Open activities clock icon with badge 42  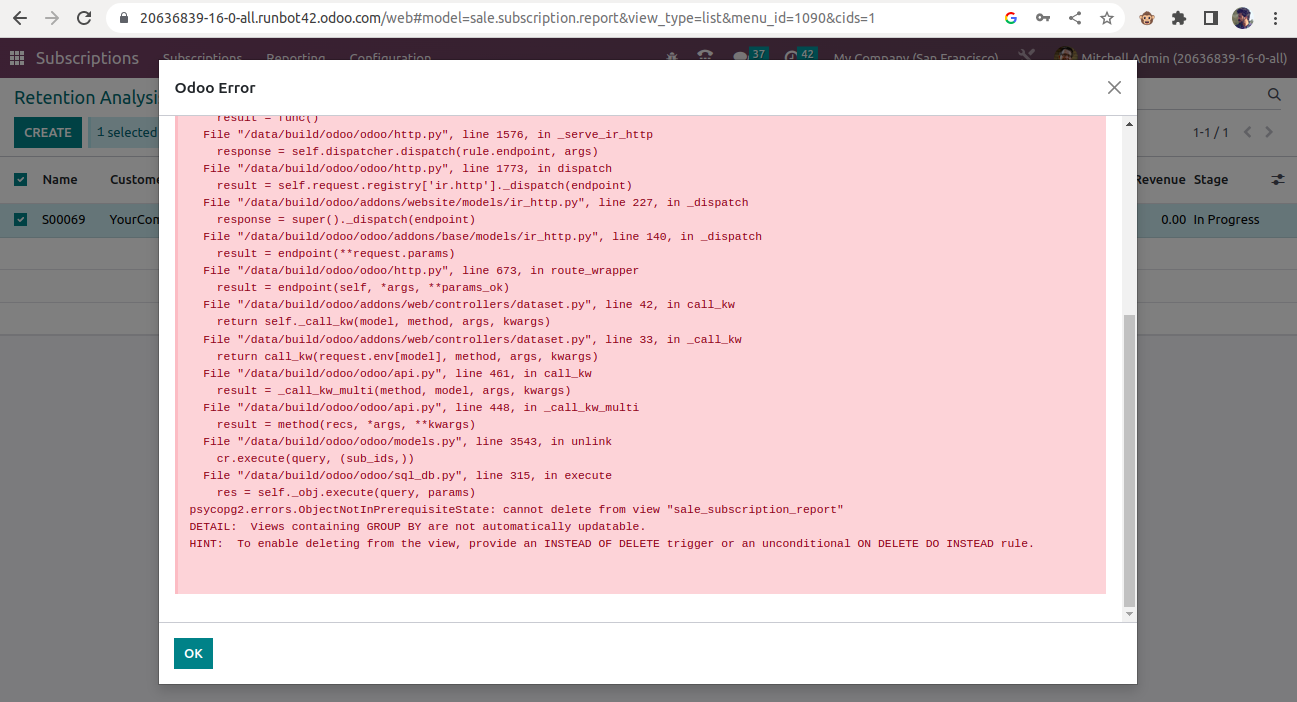(x=799, y=55)
